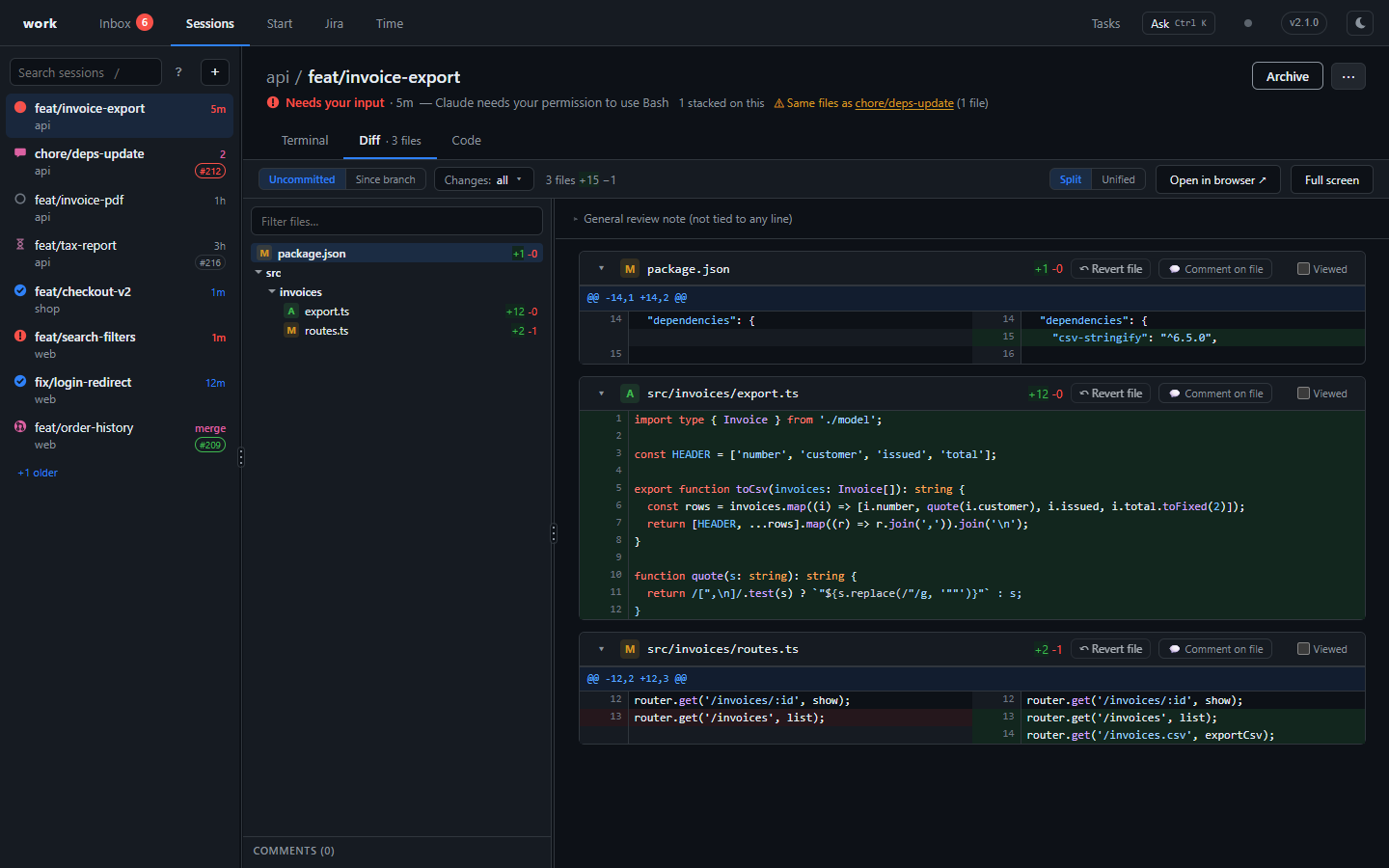The height and width of the screenshot is (868, 1389).
Task: Click the A badge in export.ts header
Action: (x=630, y=393)
